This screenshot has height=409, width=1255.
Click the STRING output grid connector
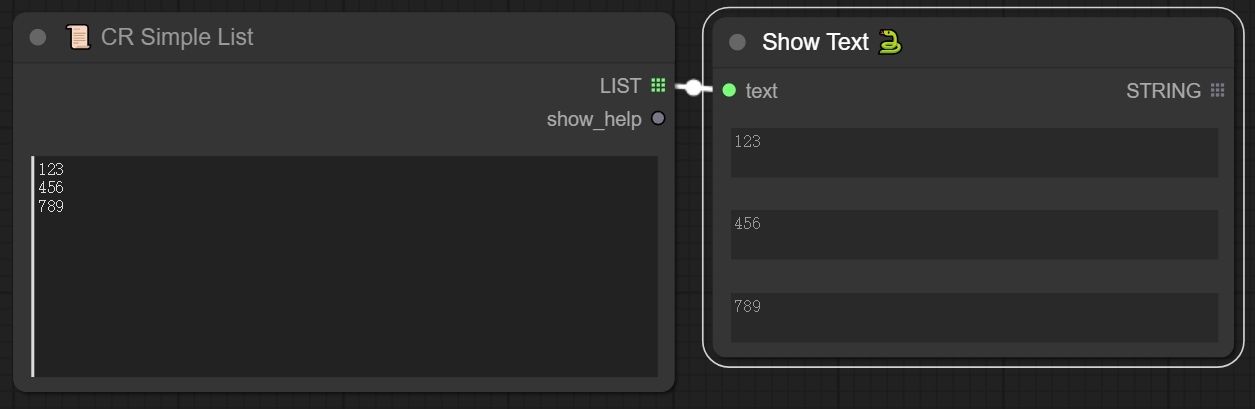(1217, 91)
